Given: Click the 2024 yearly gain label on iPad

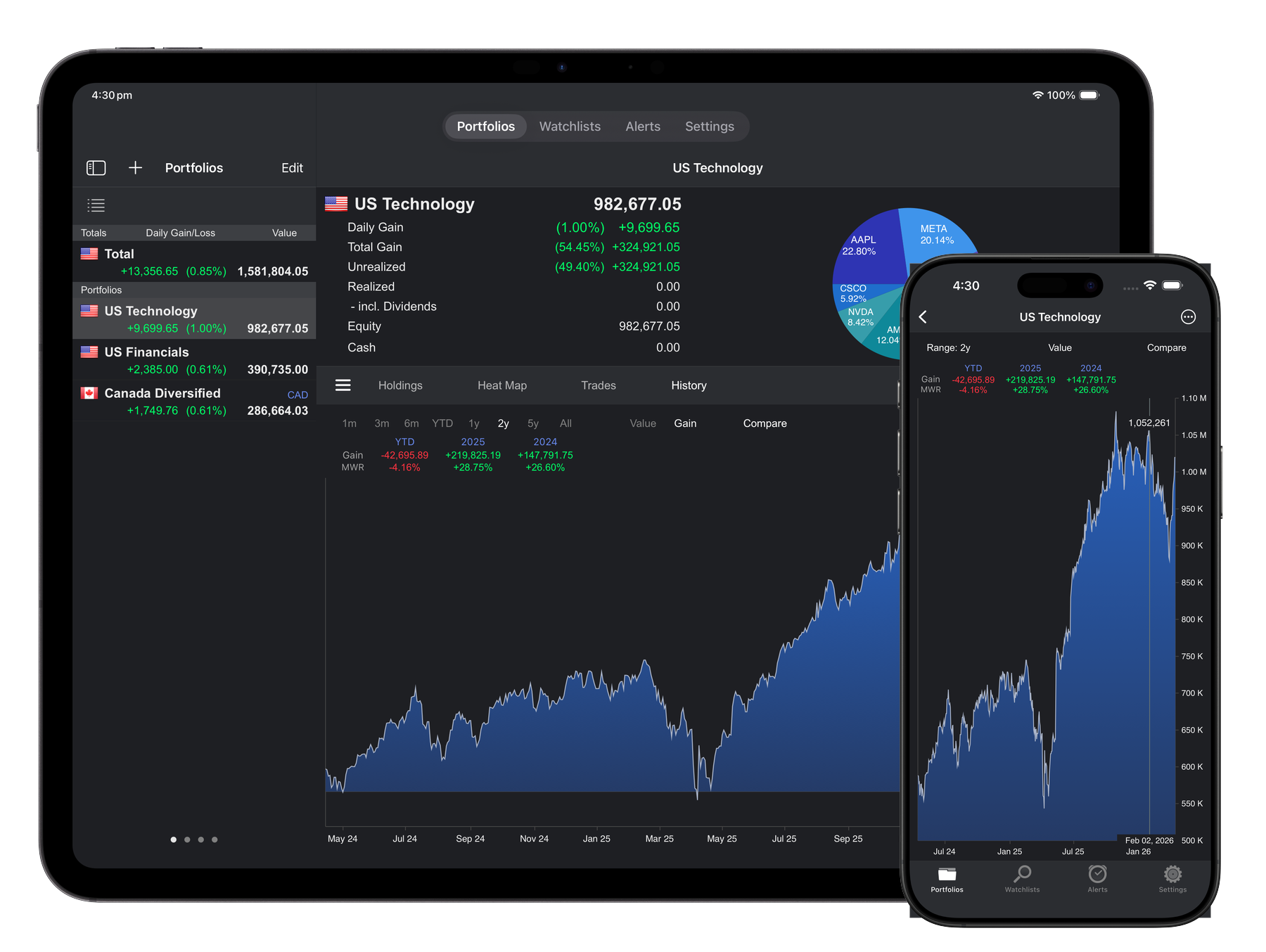Looking at the screenshot, I should tap(545, 442).
